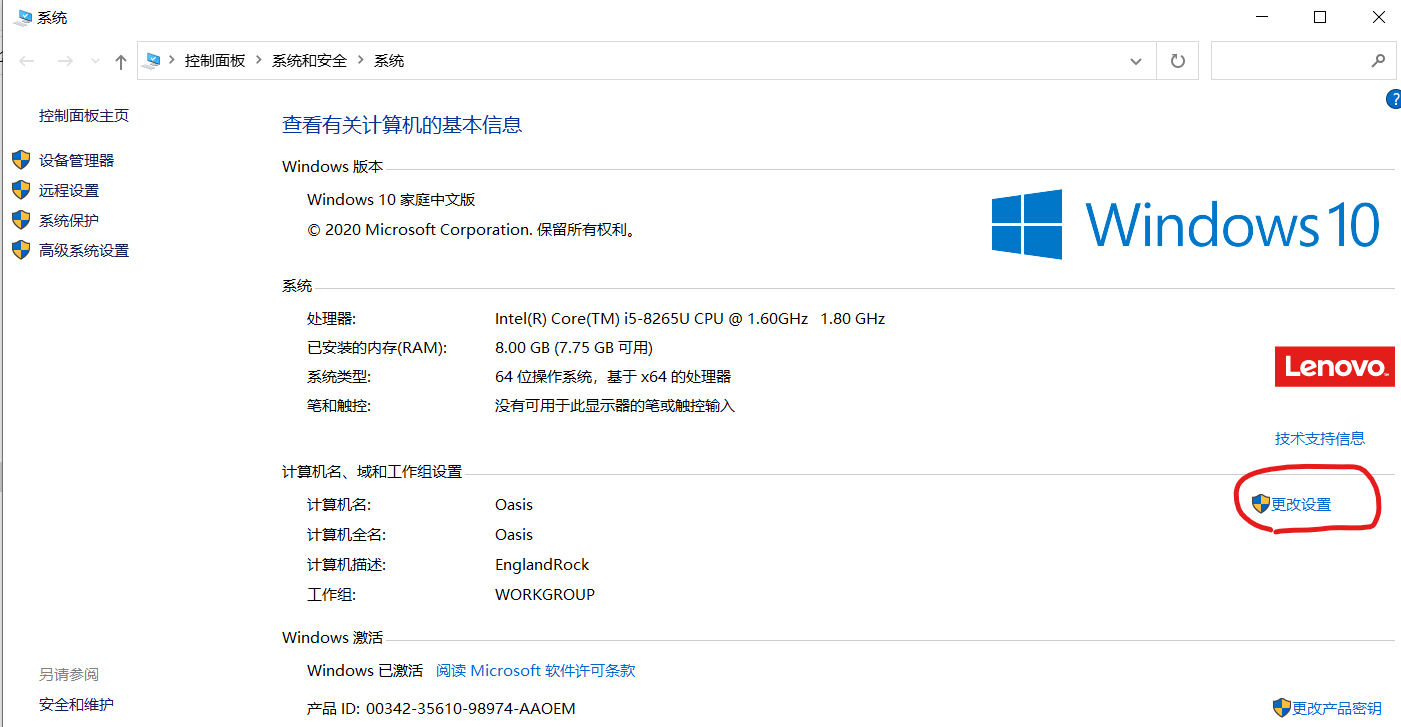The width and height of the screenshot is (1401, 727).
Task: Click the Forward navigation arrow
Action: (x=65, y=61)
